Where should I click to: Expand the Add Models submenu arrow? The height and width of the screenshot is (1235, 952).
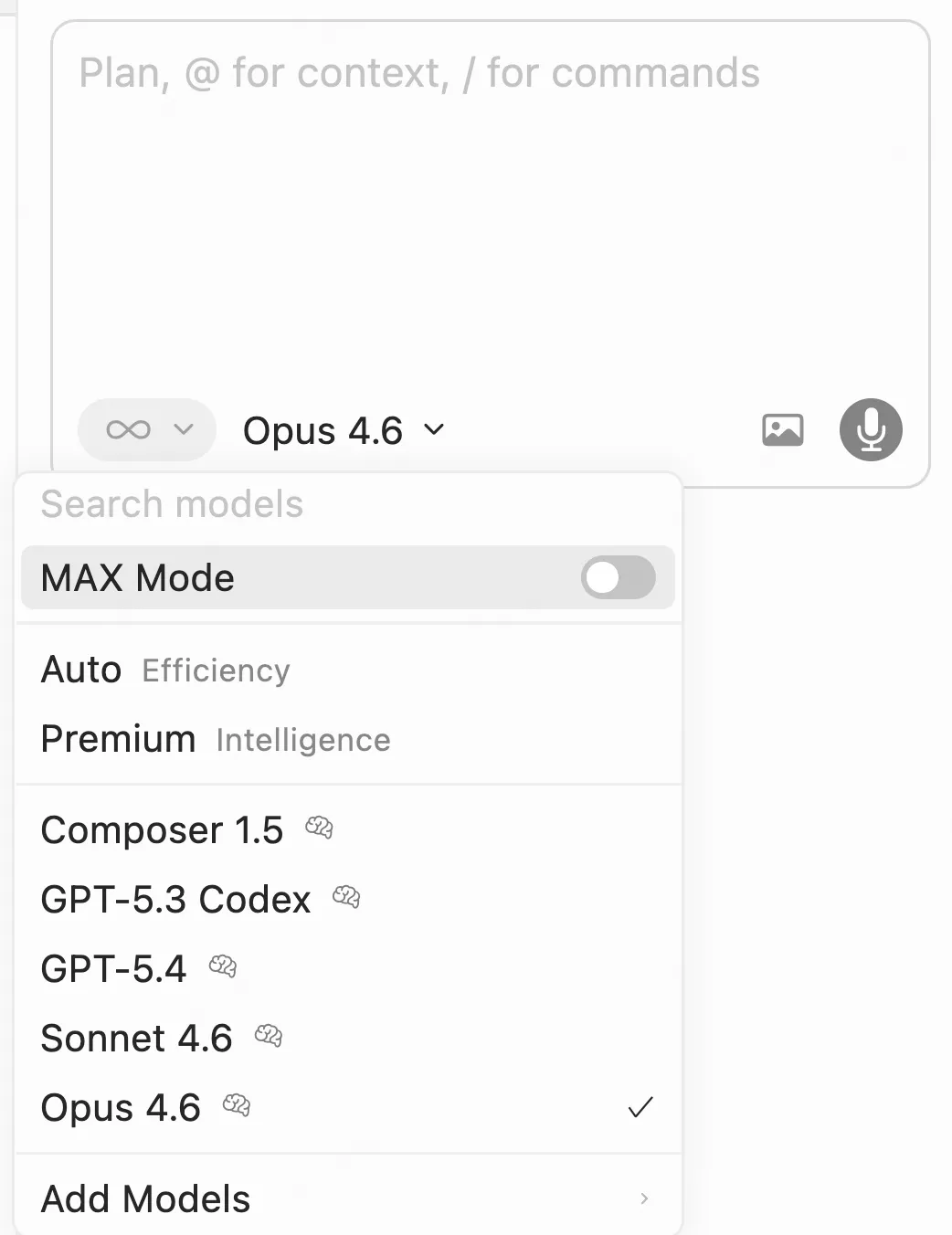click(644, 1198)
